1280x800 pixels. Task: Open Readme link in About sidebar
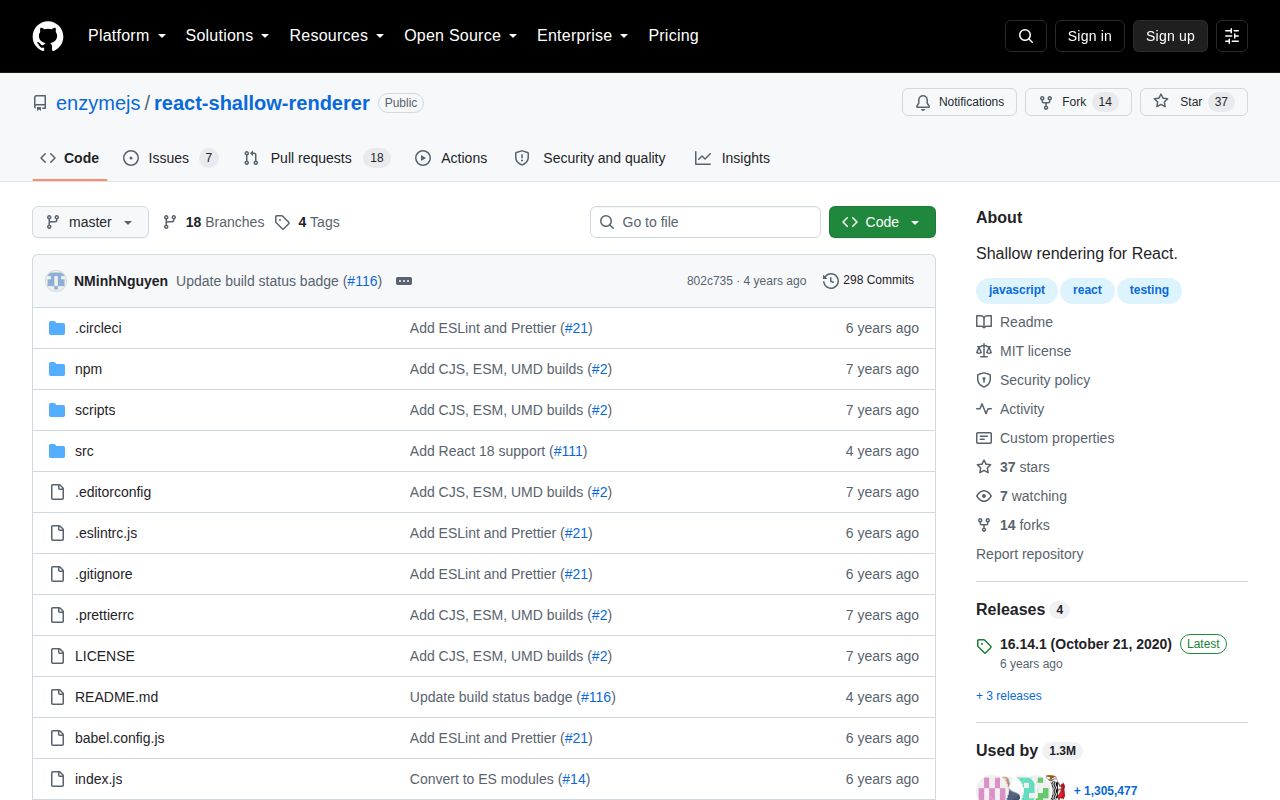pyautogui.click(x=1014, y=322)
